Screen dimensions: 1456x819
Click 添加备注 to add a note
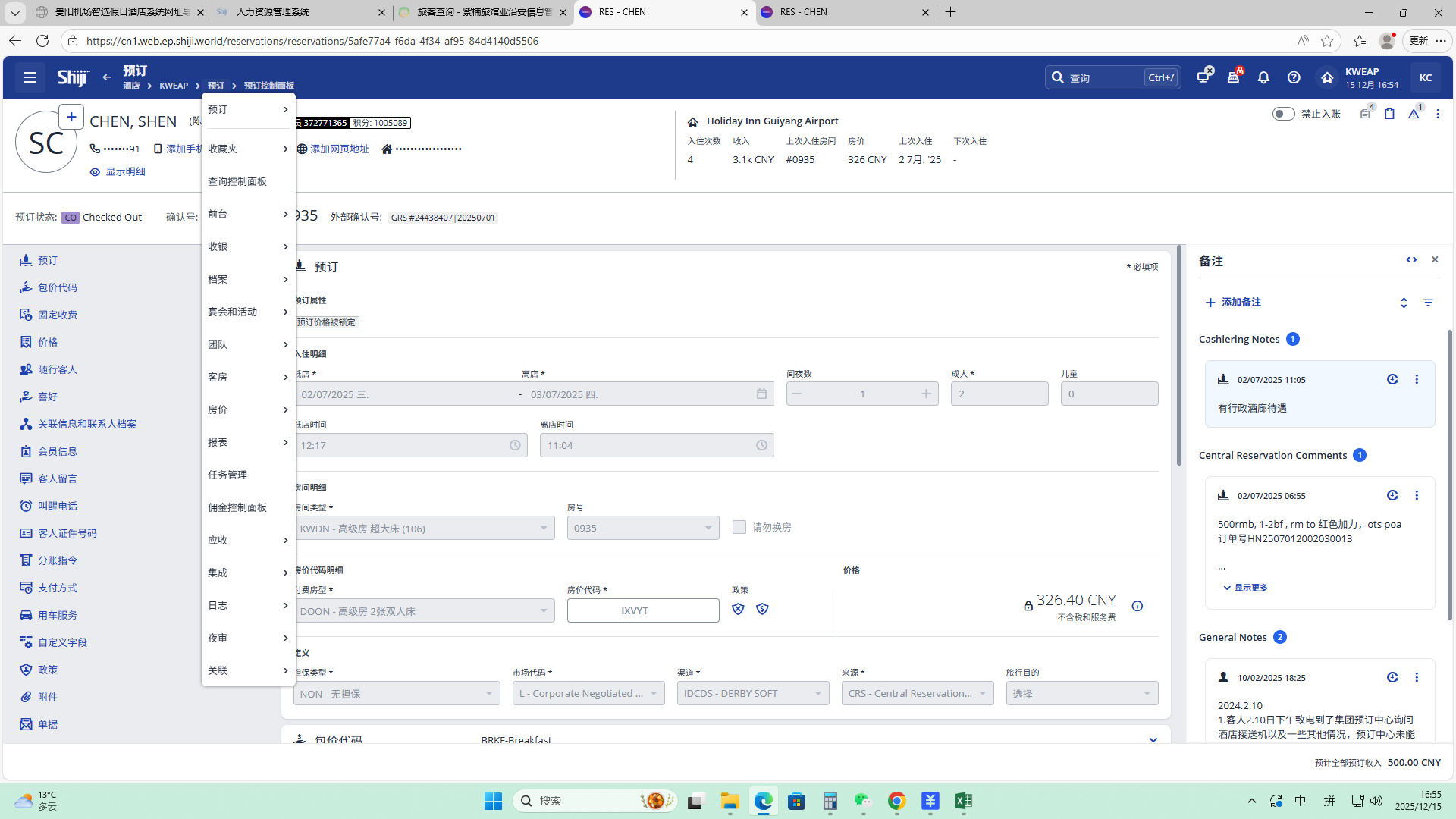pos(1233,303)
